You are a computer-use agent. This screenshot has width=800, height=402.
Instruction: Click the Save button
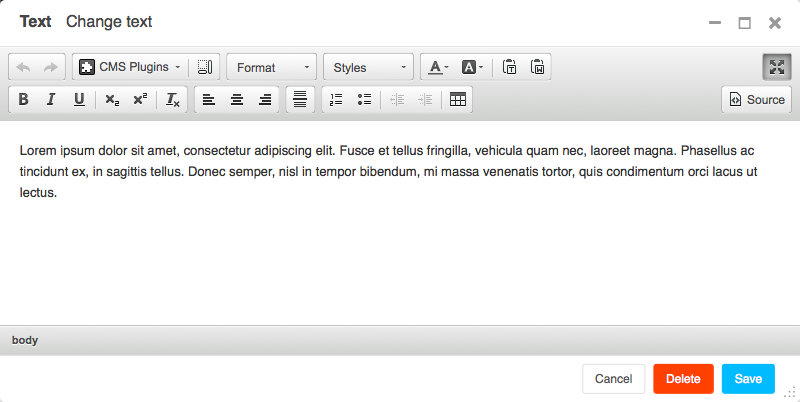tap(748, 379)
